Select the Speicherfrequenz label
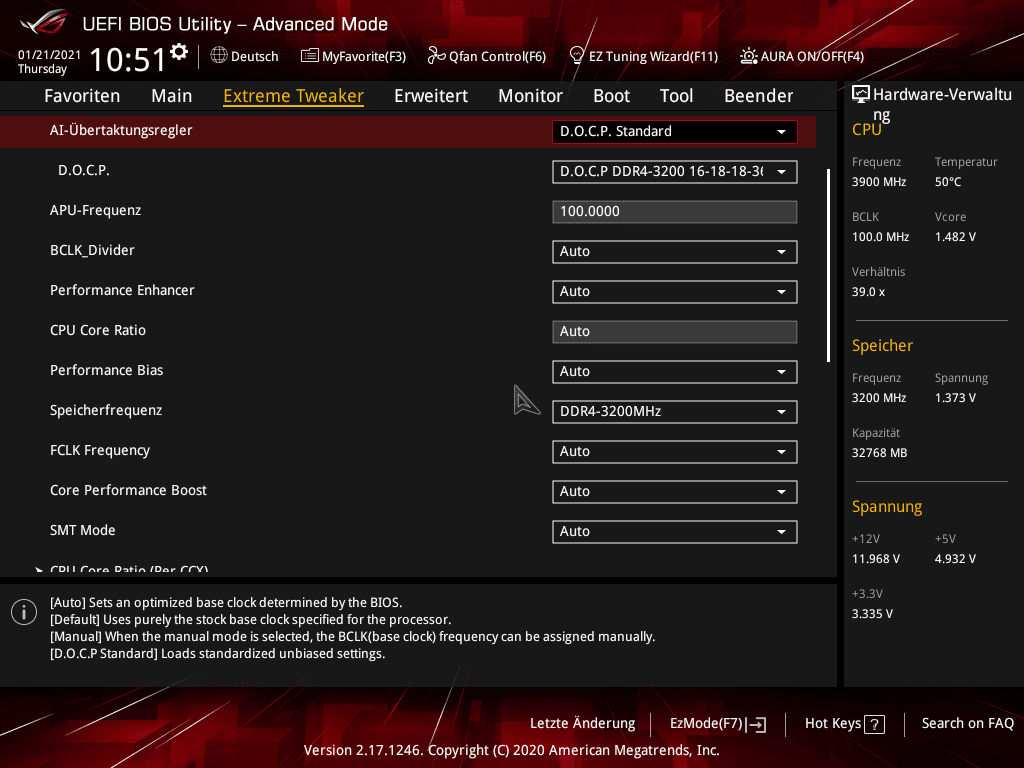 (106, 410)
